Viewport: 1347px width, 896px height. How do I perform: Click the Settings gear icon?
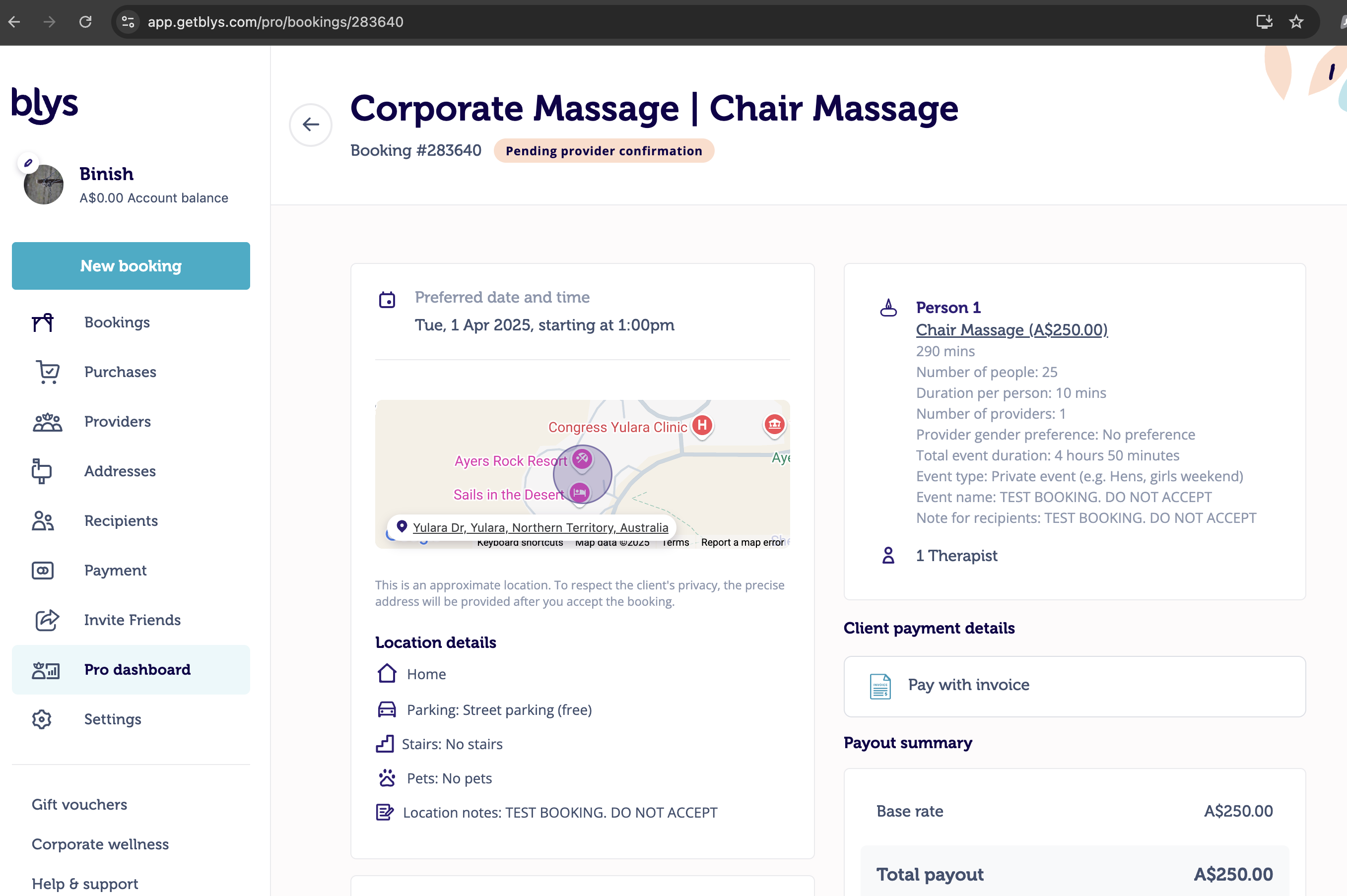(42, 719)
